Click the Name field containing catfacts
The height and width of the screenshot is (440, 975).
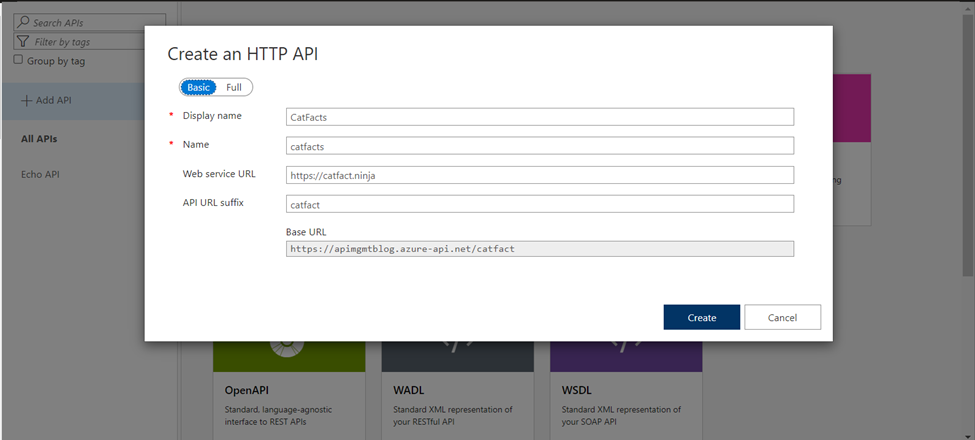point(540,146)
